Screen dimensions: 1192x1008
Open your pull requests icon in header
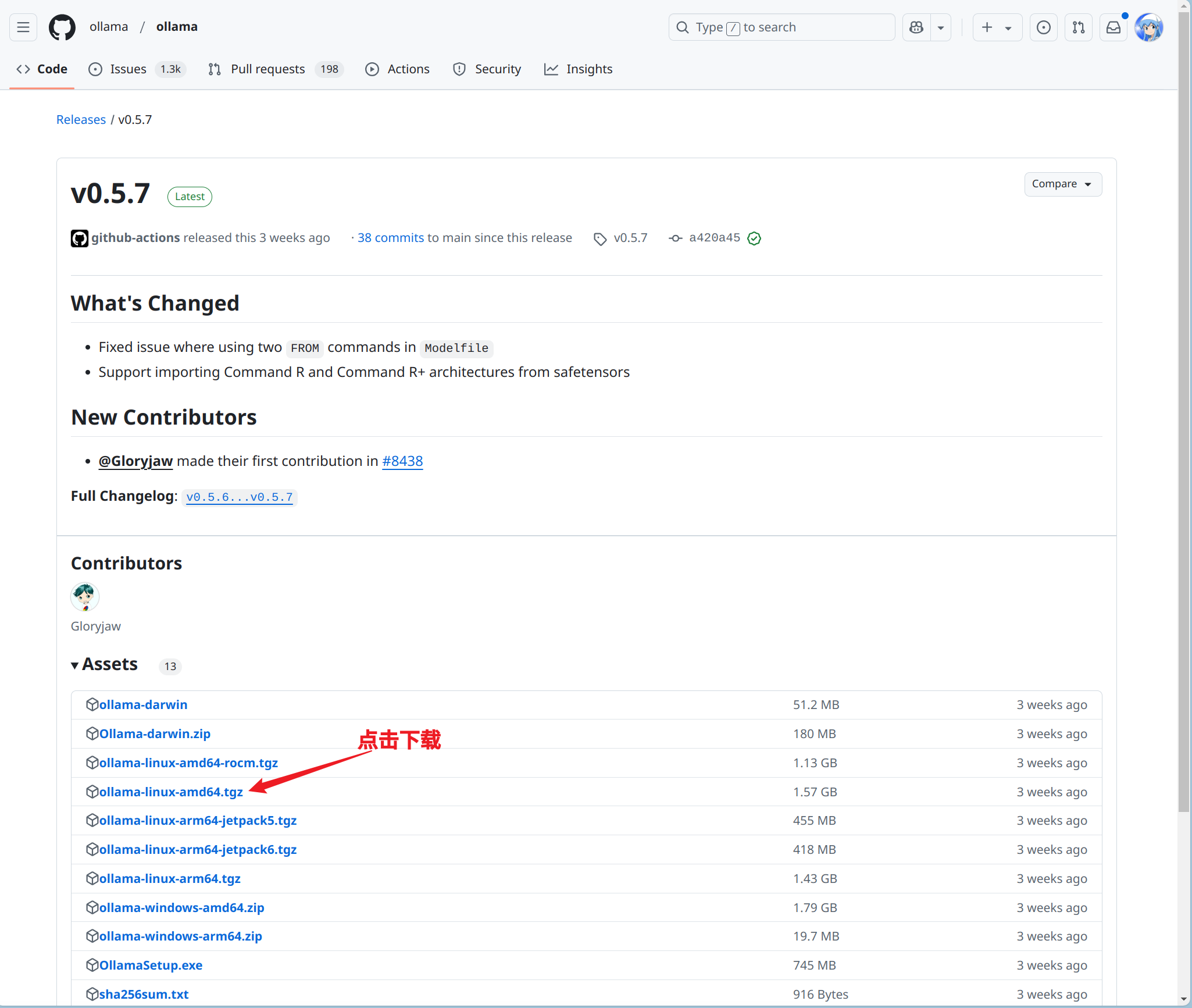1079,27
